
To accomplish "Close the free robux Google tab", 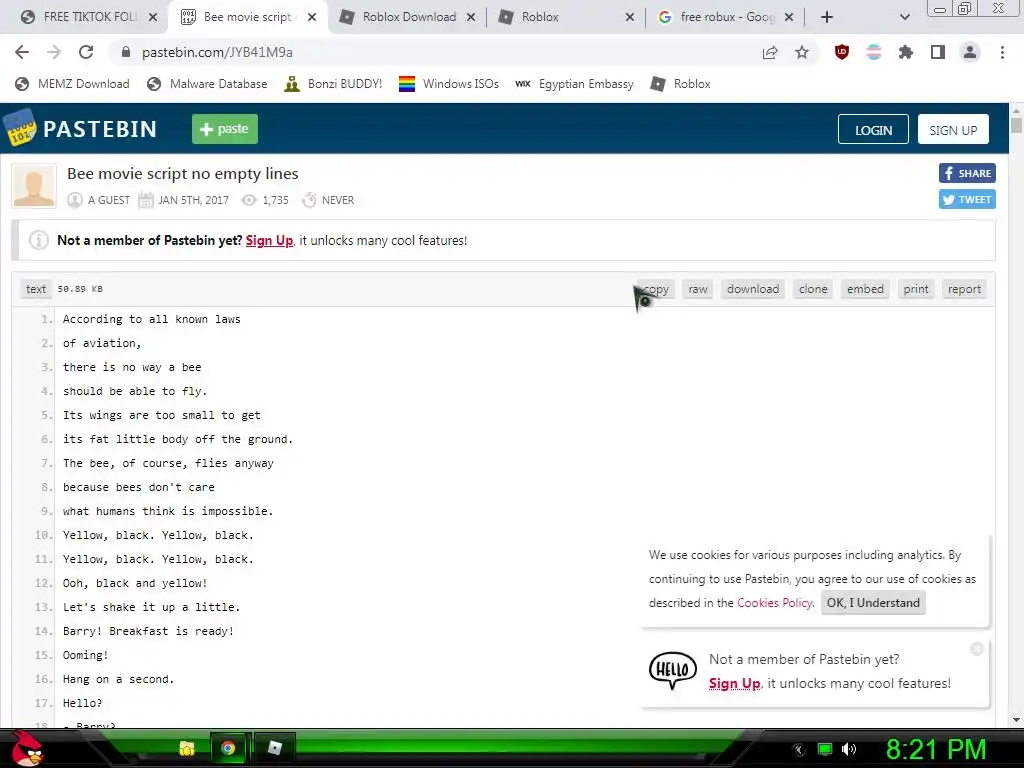I will [x=789, y=18].
